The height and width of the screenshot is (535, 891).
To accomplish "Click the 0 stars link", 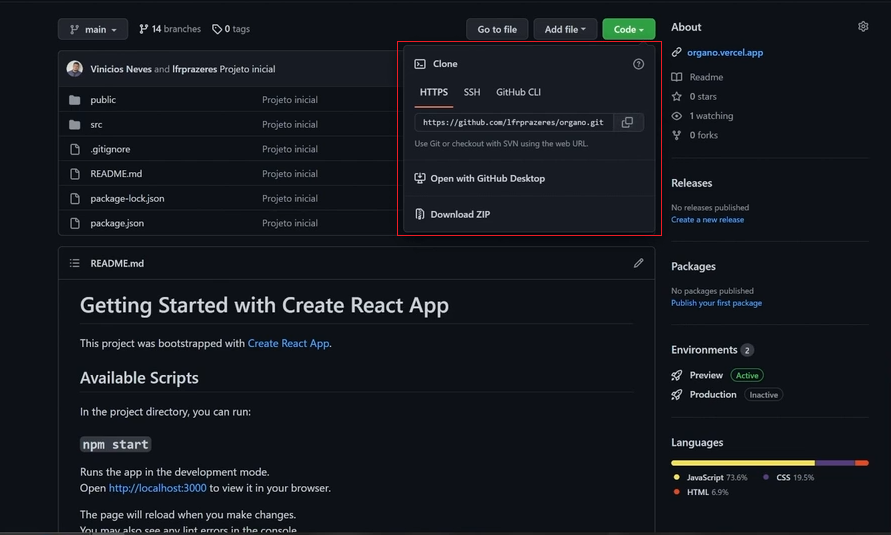I will (703, 97).
